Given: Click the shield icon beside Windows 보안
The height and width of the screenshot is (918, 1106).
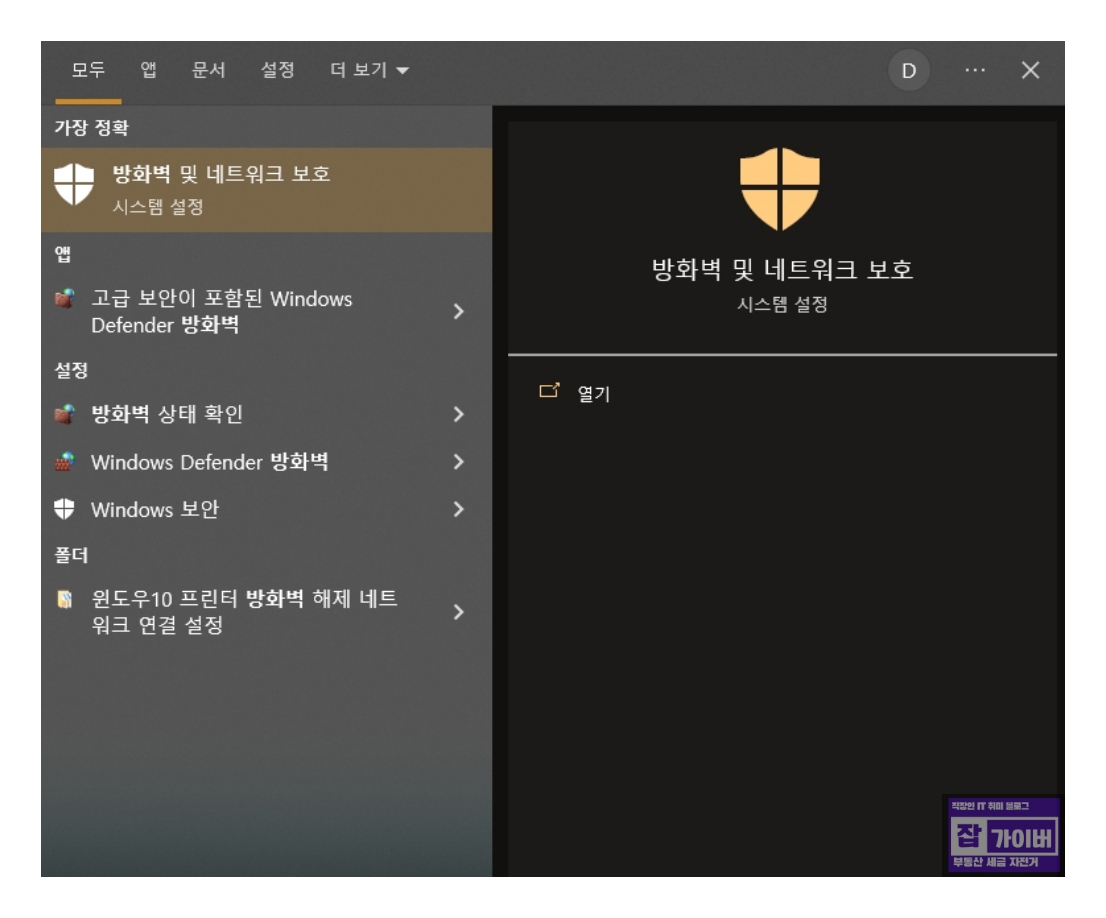Looking at the screenshot, I should pos(64,509).
